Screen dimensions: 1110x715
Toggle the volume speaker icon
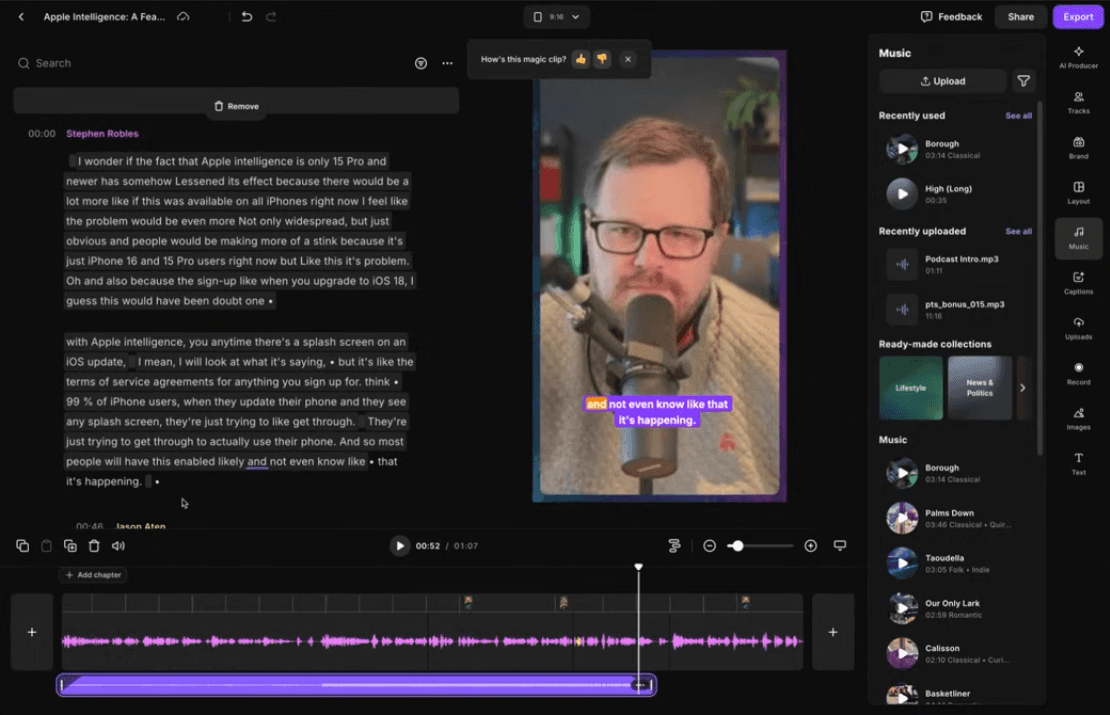(x=118, y=546)
